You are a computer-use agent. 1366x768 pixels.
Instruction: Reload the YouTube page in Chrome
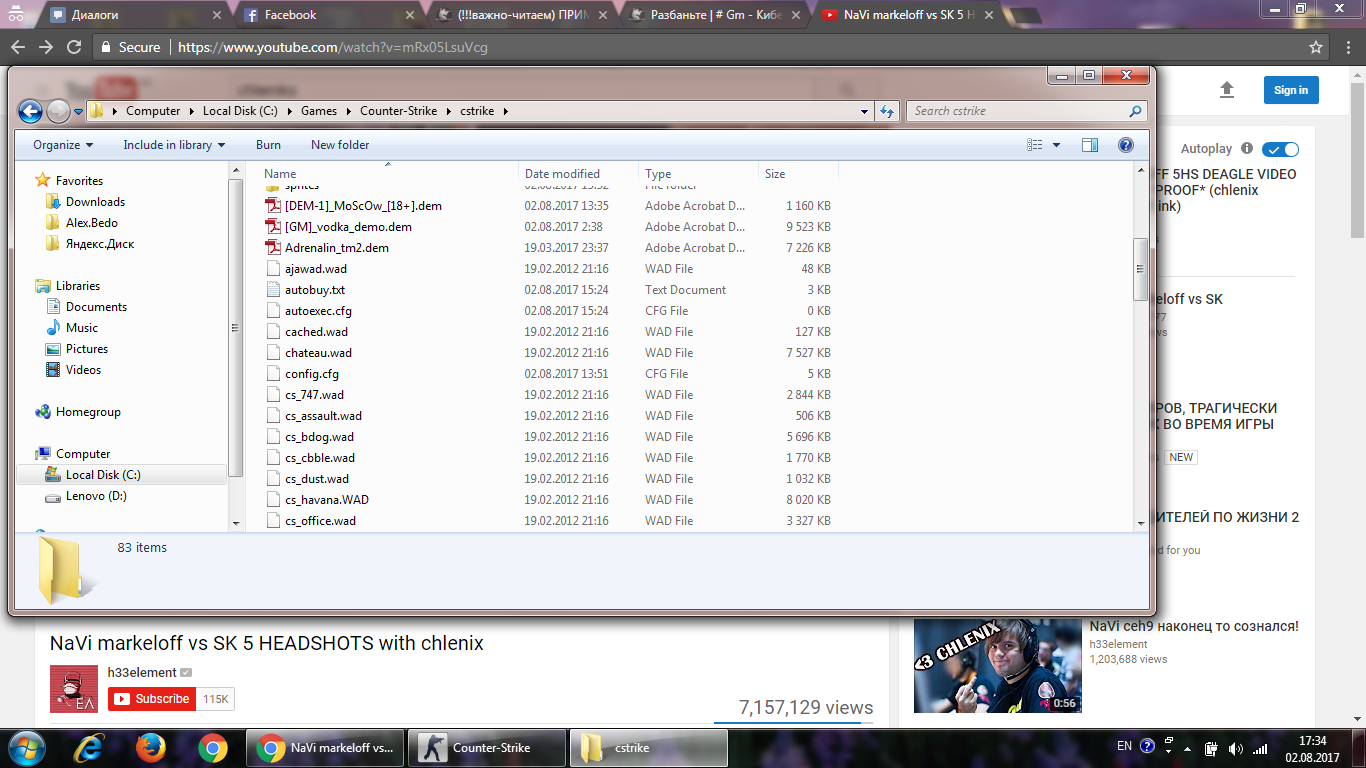click(75, 47)
